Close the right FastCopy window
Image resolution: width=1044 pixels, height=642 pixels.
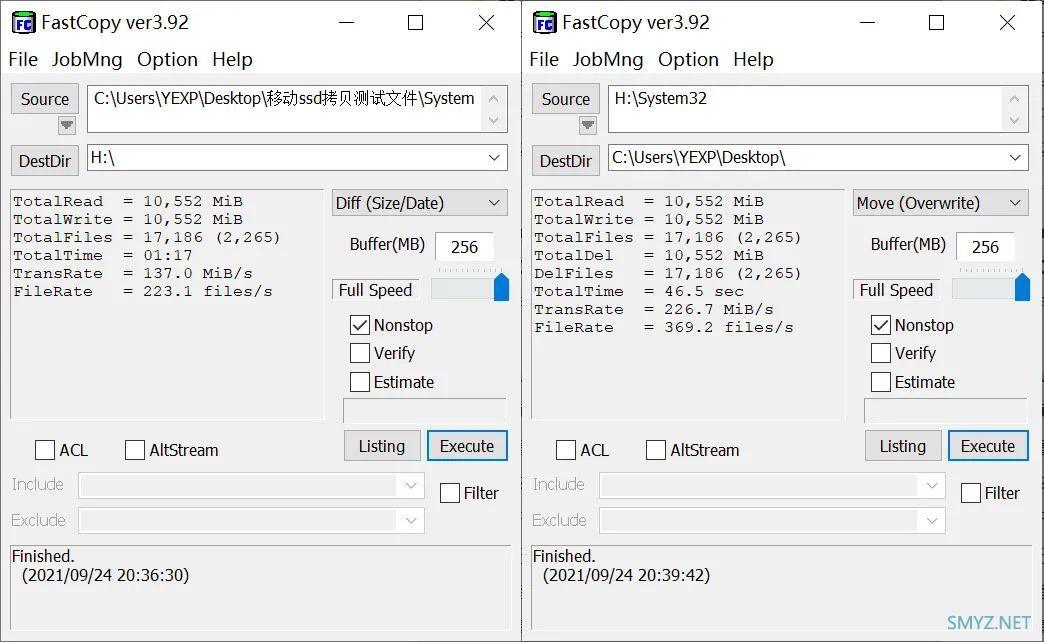(1007, 23)
